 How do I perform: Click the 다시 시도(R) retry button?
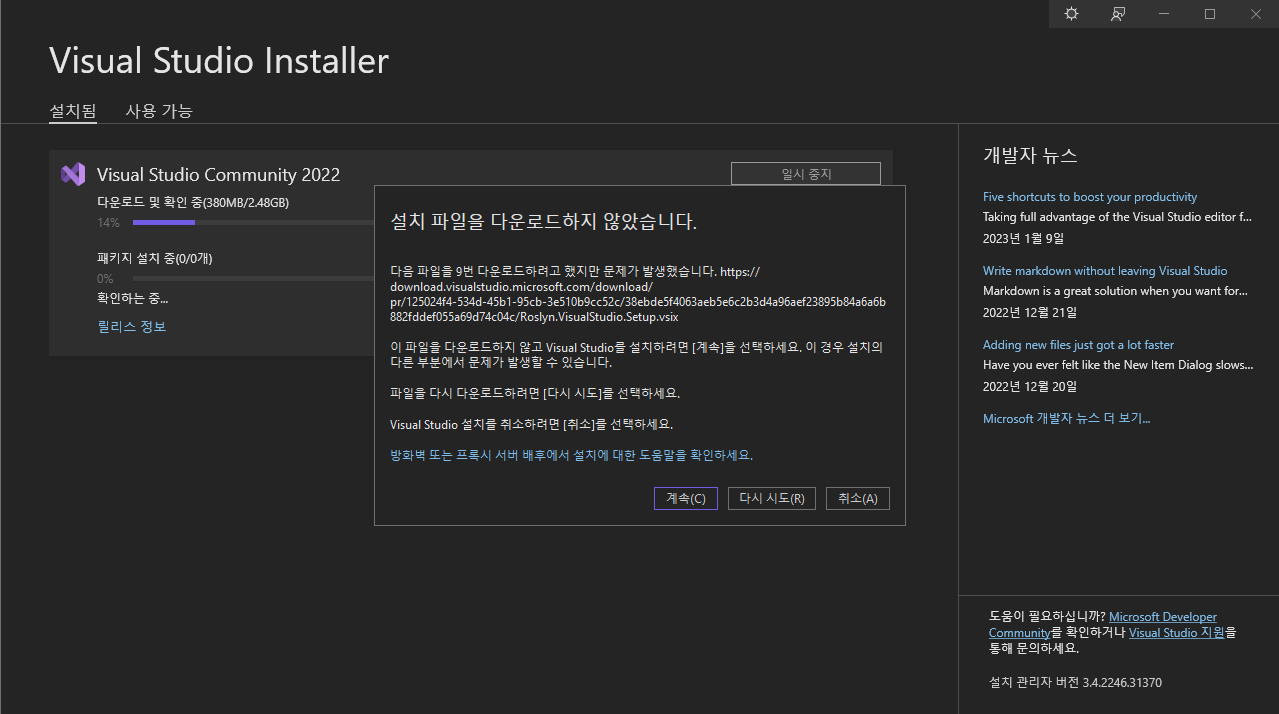(772, 498)
